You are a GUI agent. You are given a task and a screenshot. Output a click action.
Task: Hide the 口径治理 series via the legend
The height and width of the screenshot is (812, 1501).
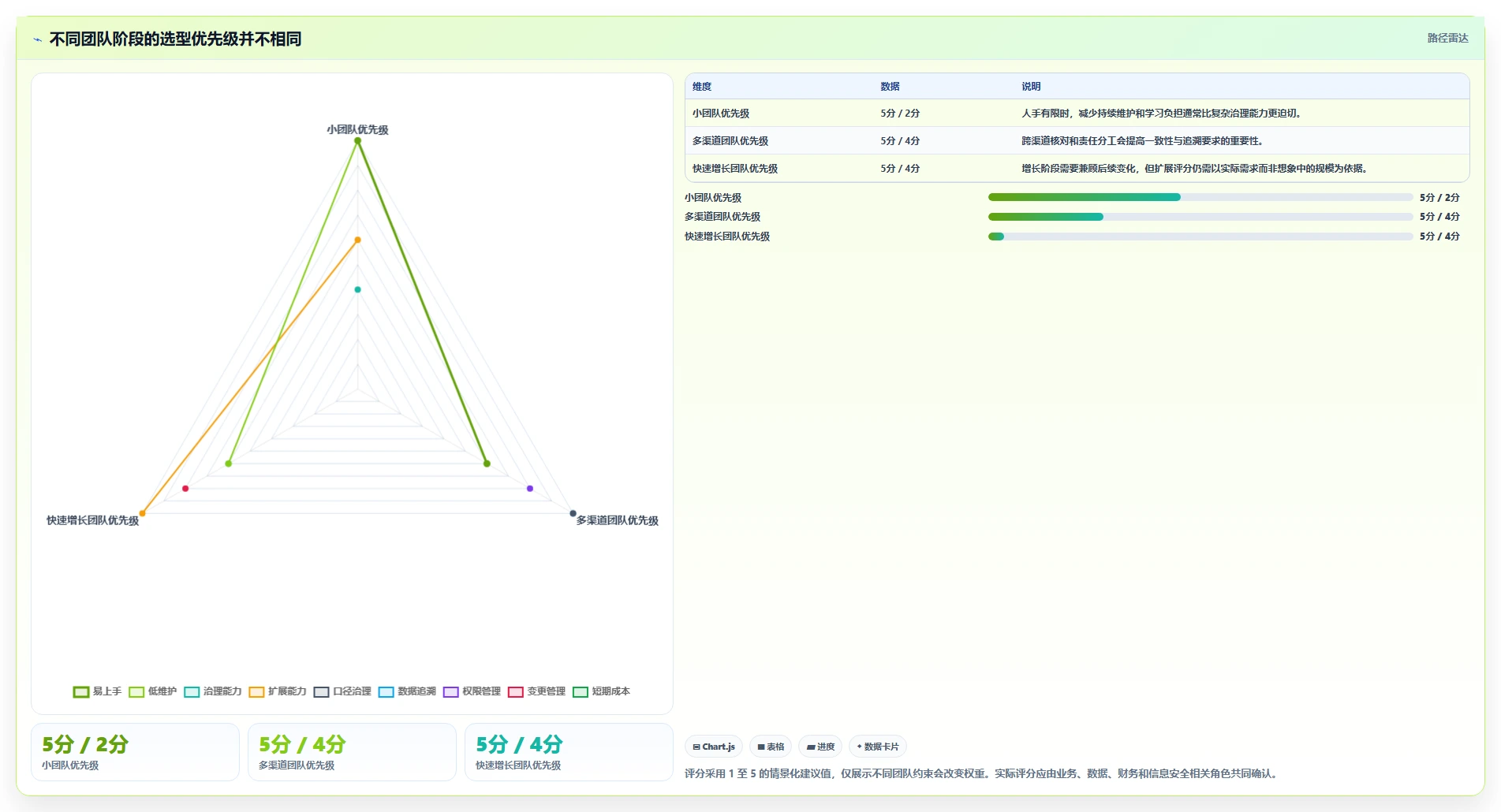[x=342, y=691]
